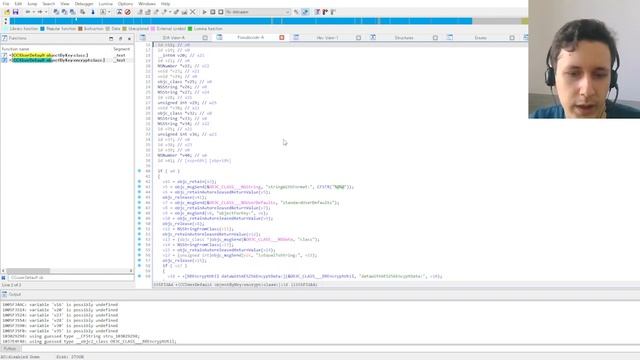Viewport: 640px width, 360px height.
Task: Toggle breakpoint dot on the isEqualToString line
Action: pos(139,255)
